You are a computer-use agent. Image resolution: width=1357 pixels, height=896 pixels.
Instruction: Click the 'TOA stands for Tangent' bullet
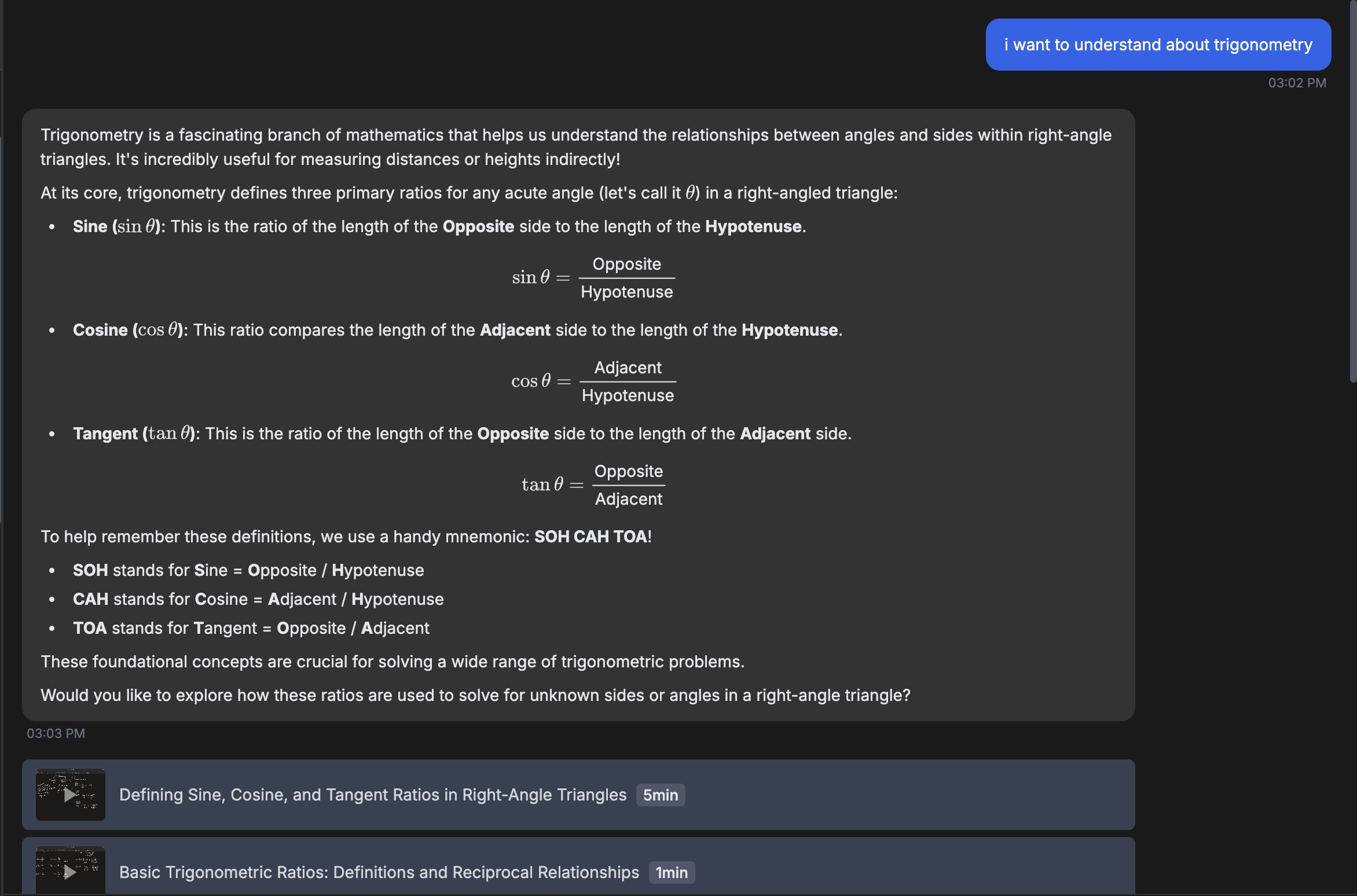point(251,628)
